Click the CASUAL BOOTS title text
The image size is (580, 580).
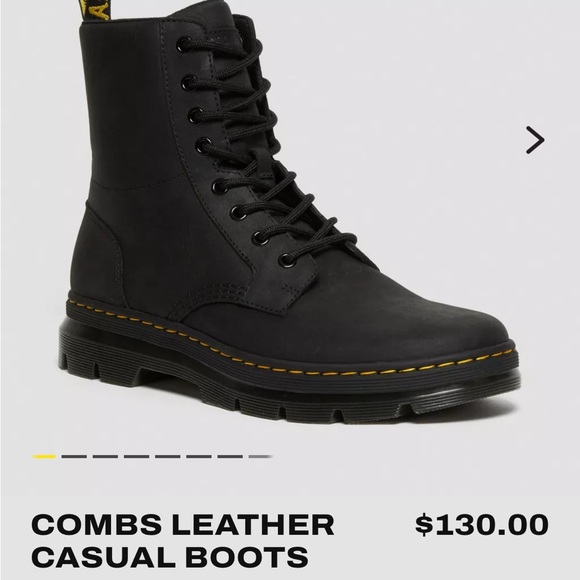pos(170,557)
